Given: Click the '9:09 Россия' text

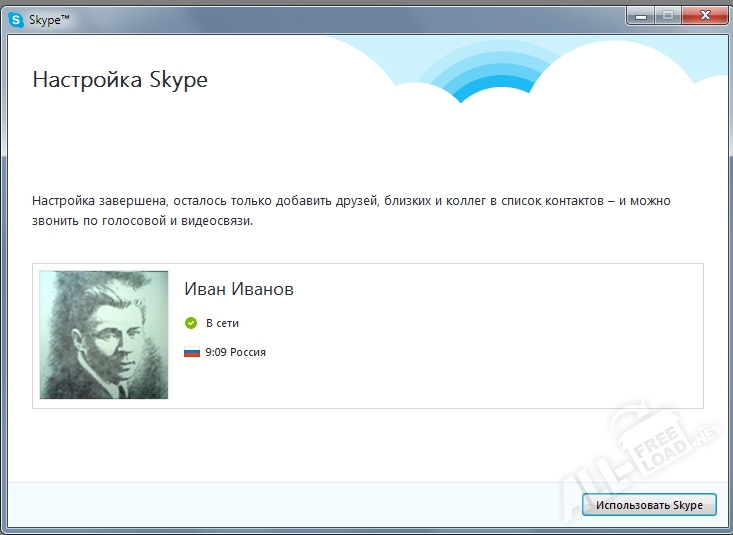Looking at the screenshot, I should (x=236, y=352).
